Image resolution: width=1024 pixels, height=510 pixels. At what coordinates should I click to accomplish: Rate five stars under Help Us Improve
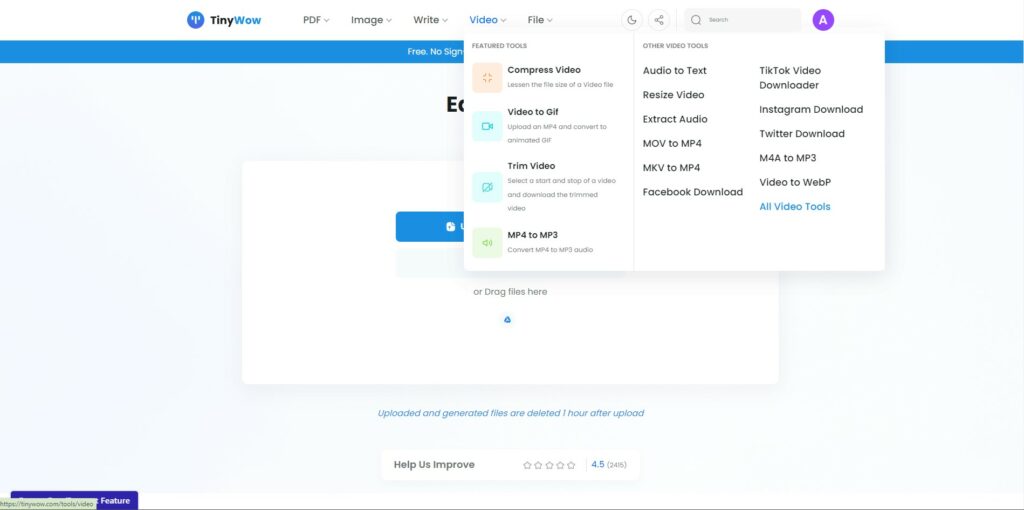coord(571,465)
